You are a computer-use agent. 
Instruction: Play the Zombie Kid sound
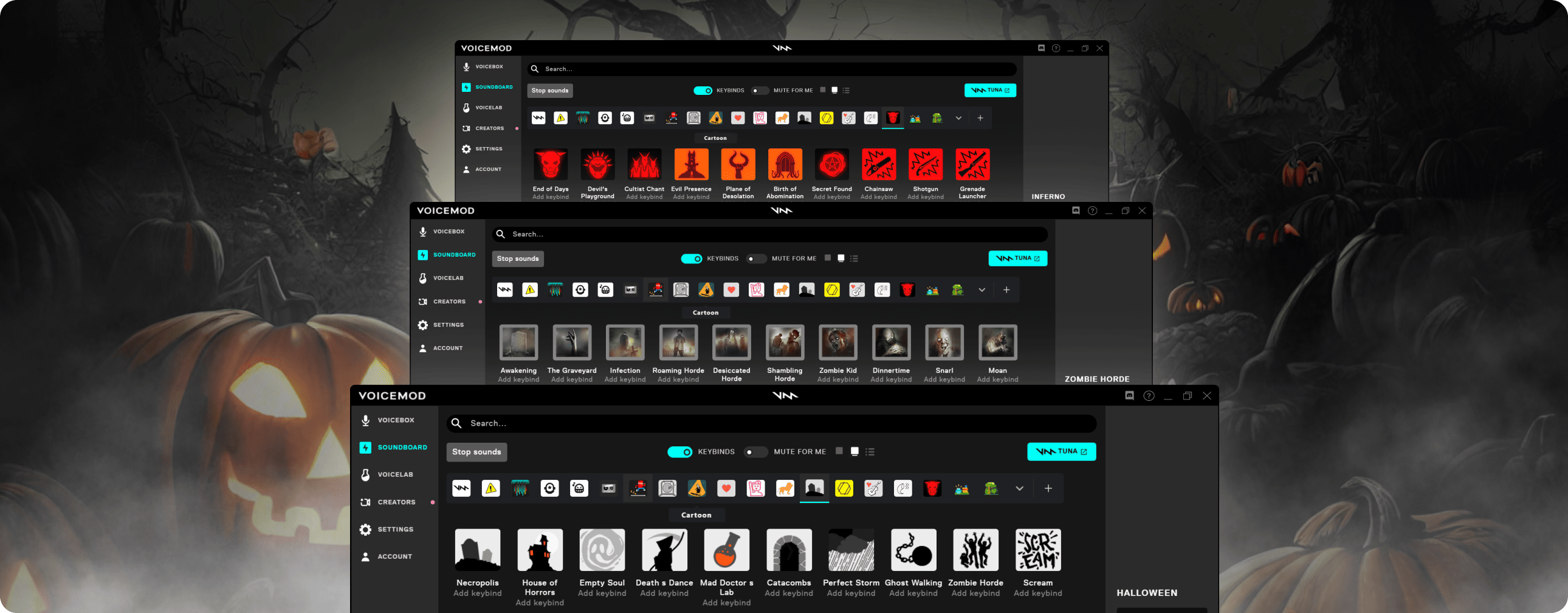click(x=838, y=342)
